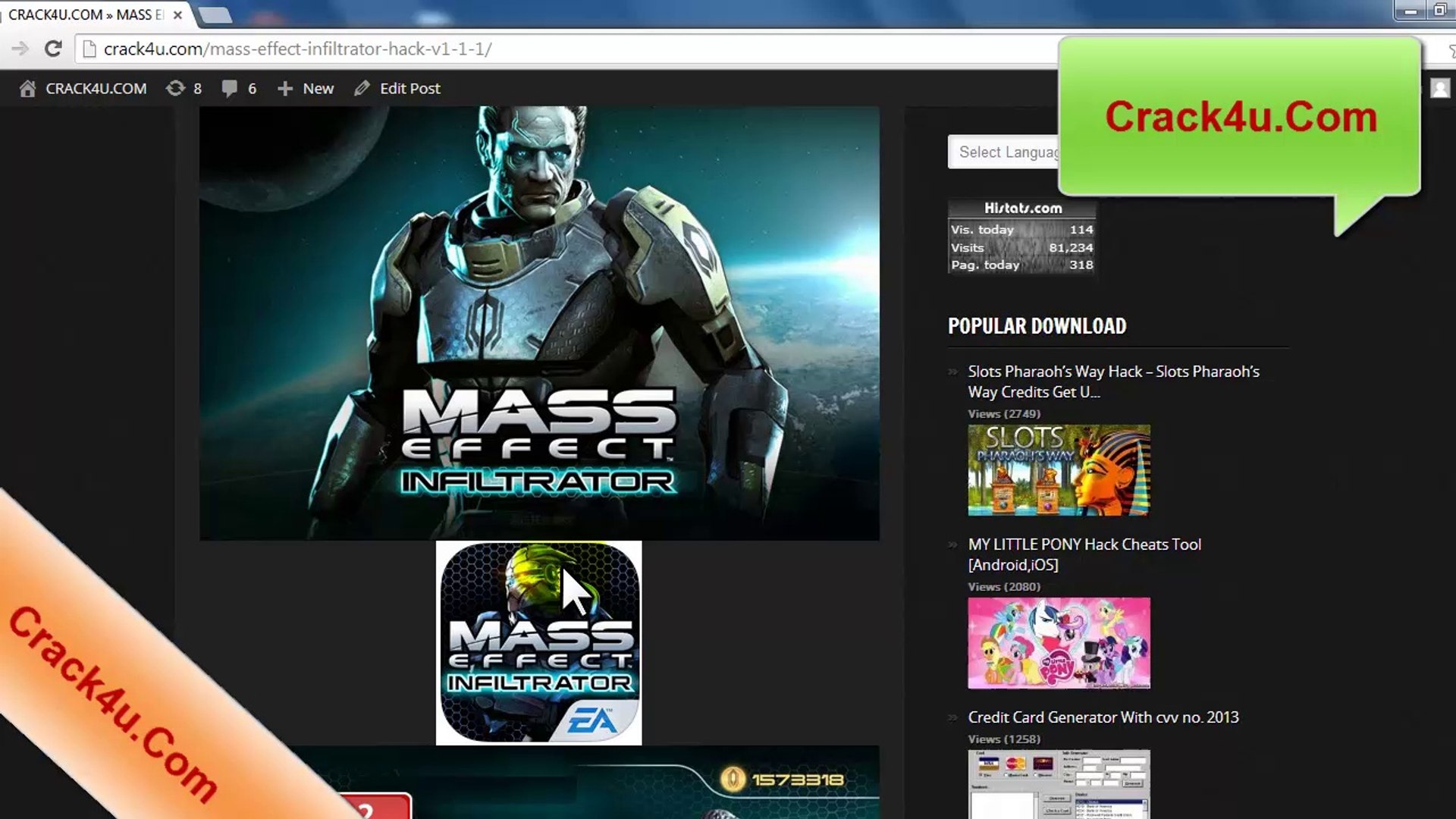1456x819 pixels.
Task: Click the browser reload icon
Action: pyautogui.click(x=53, y=49)
